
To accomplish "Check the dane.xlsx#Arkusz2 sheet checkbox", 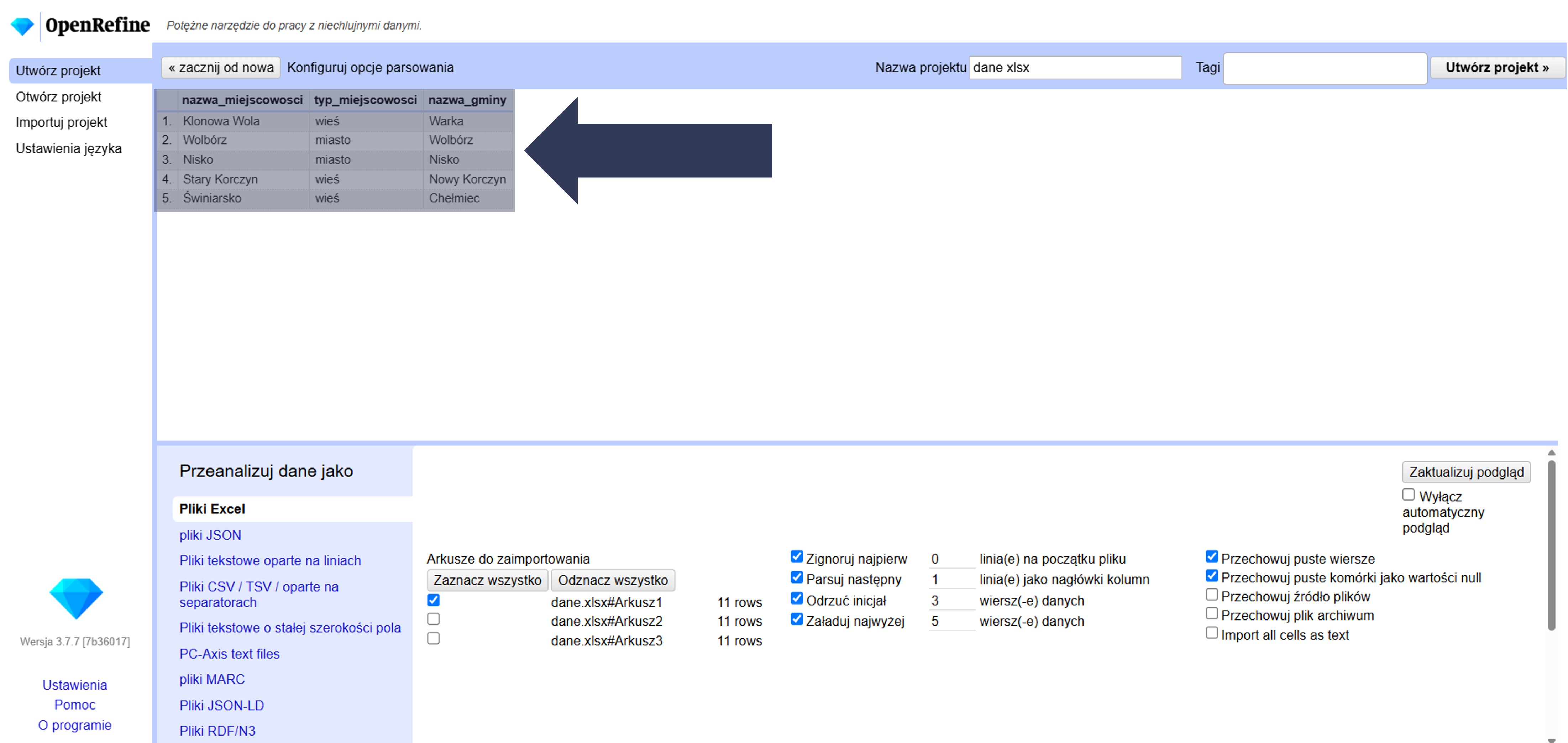I will click(434, 619).
